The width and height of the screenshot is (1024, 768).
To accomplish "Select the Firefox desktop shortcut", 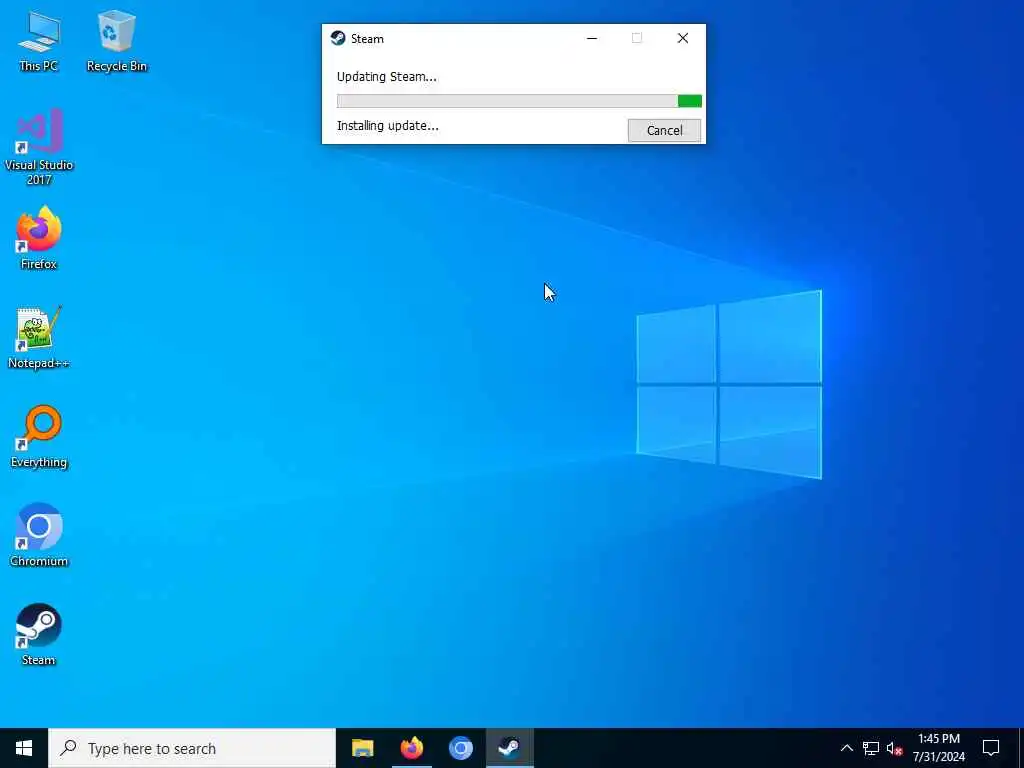I will point(39,238).
